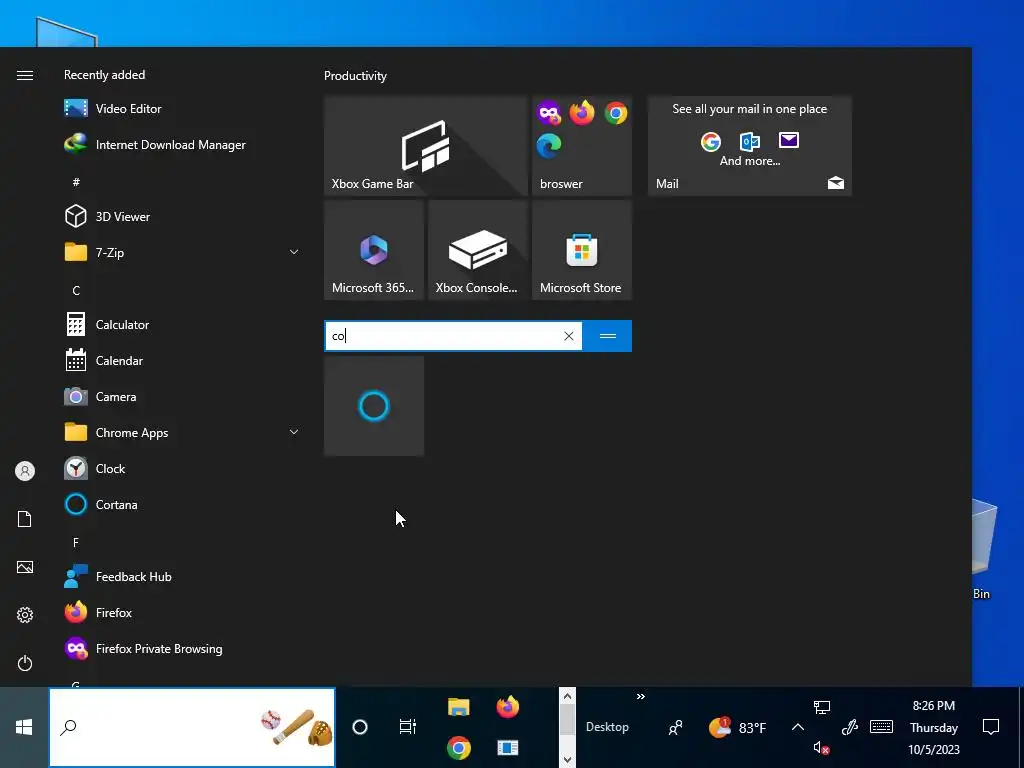Show hidden system tray icons
This screenshot has width=1024, height=768.
(x=797, y=727)
